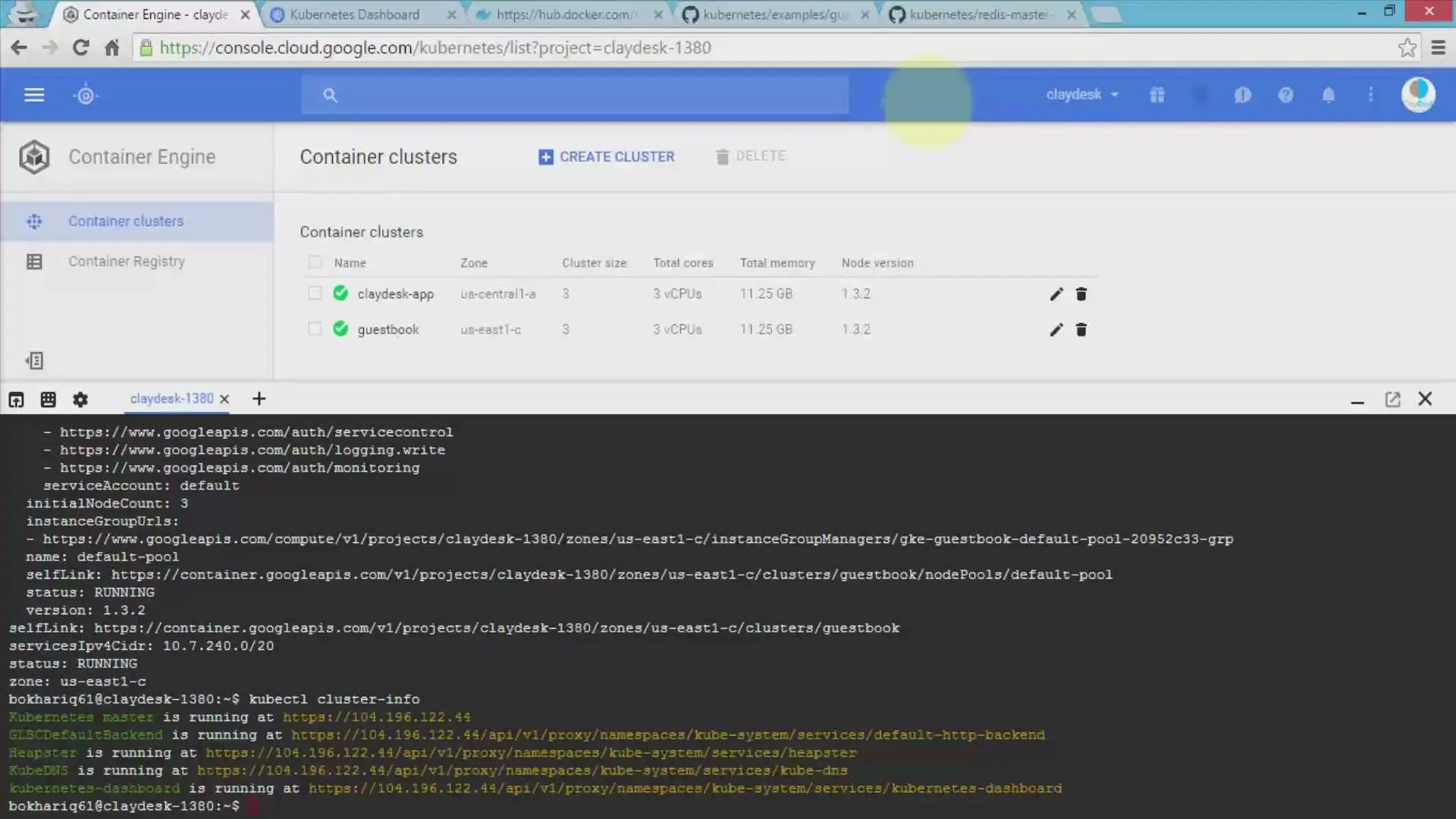This screenshot has width=1456, height=819.
Task: Open the three-dot settings menu in header
Action: pyautogui.click(x=1371, y=95)
